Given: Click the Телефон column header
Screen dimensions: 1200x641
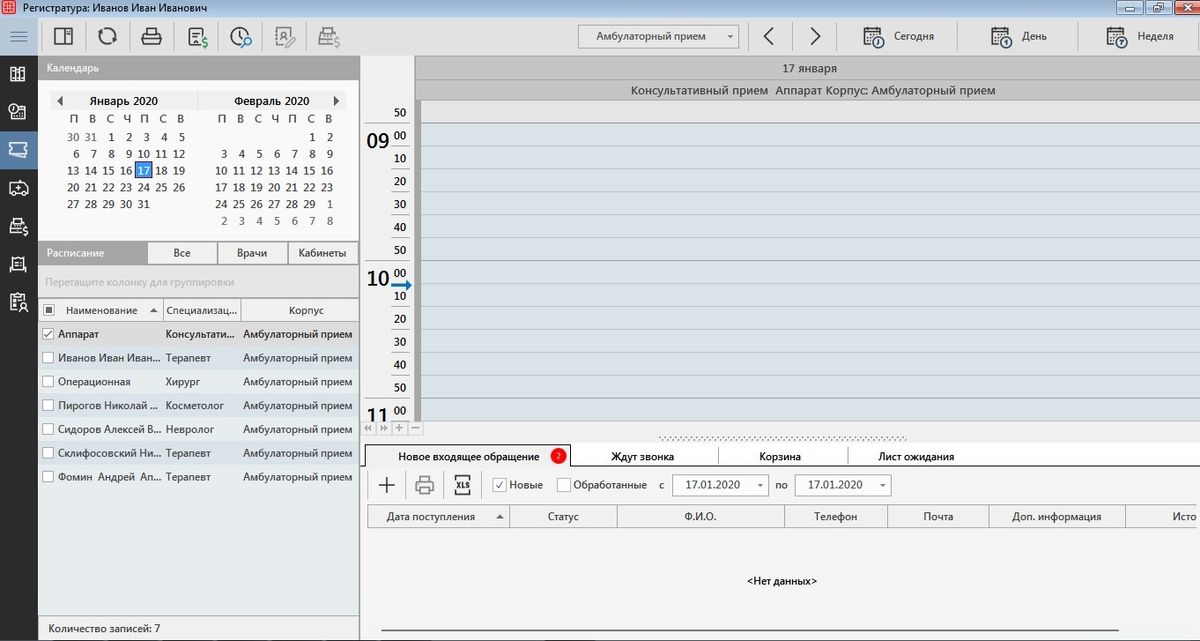Looking at the screenshot, I should click(835, 517).
